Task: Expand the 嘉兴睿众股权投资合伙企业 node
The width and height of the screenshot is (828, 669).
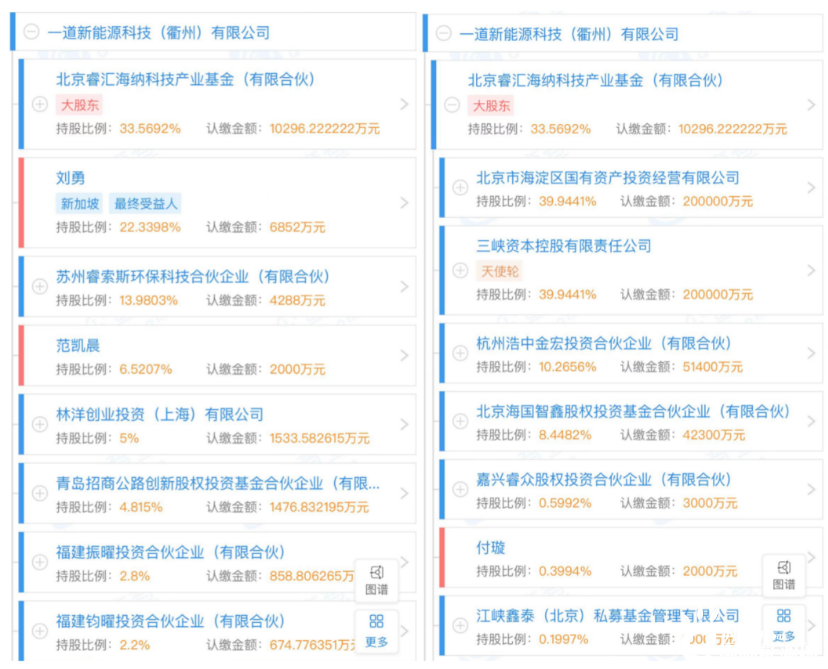Action: (x=460, y=489)
